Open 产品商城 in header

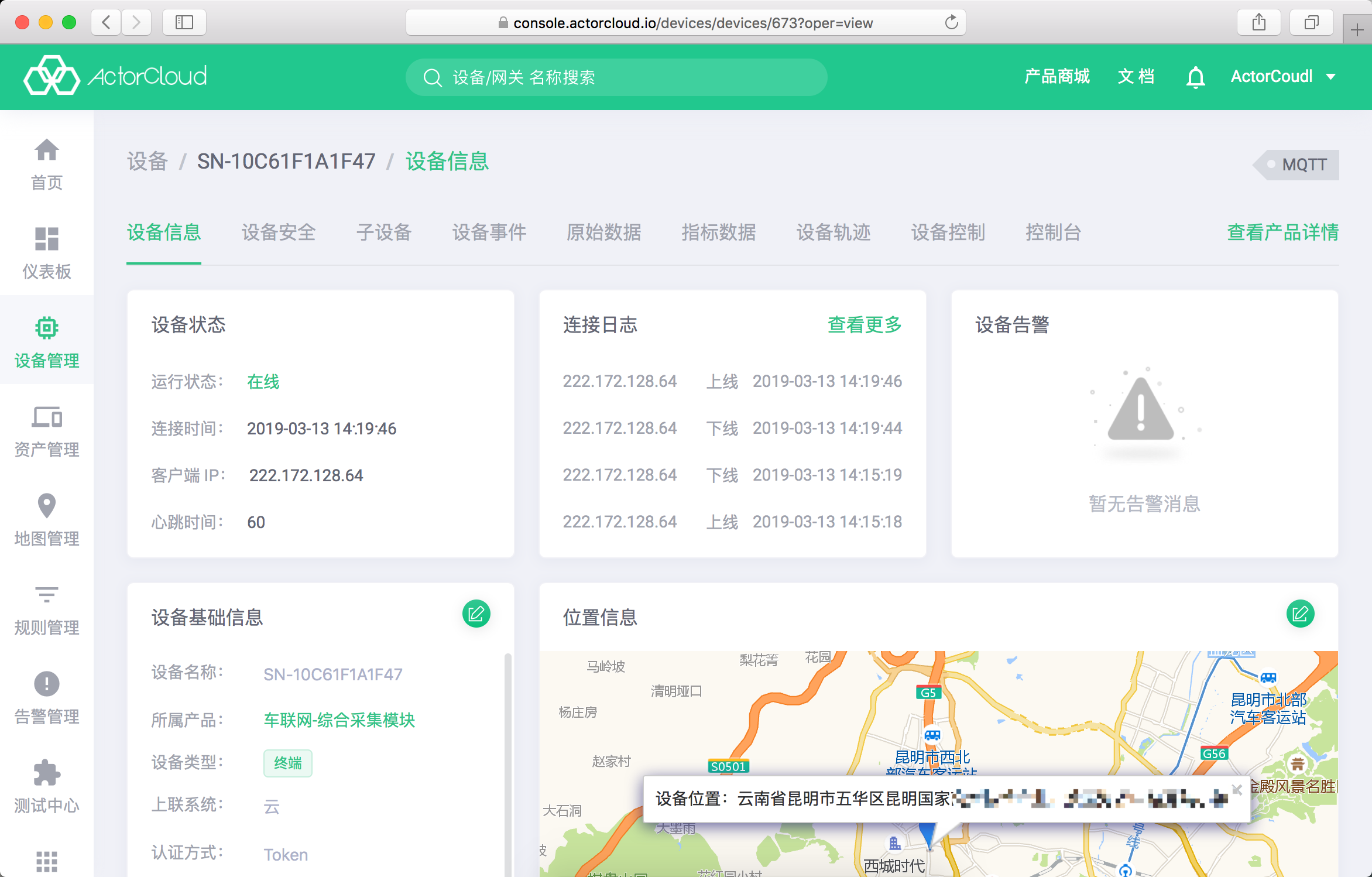pyautogui.click(x=1057, y=77)
